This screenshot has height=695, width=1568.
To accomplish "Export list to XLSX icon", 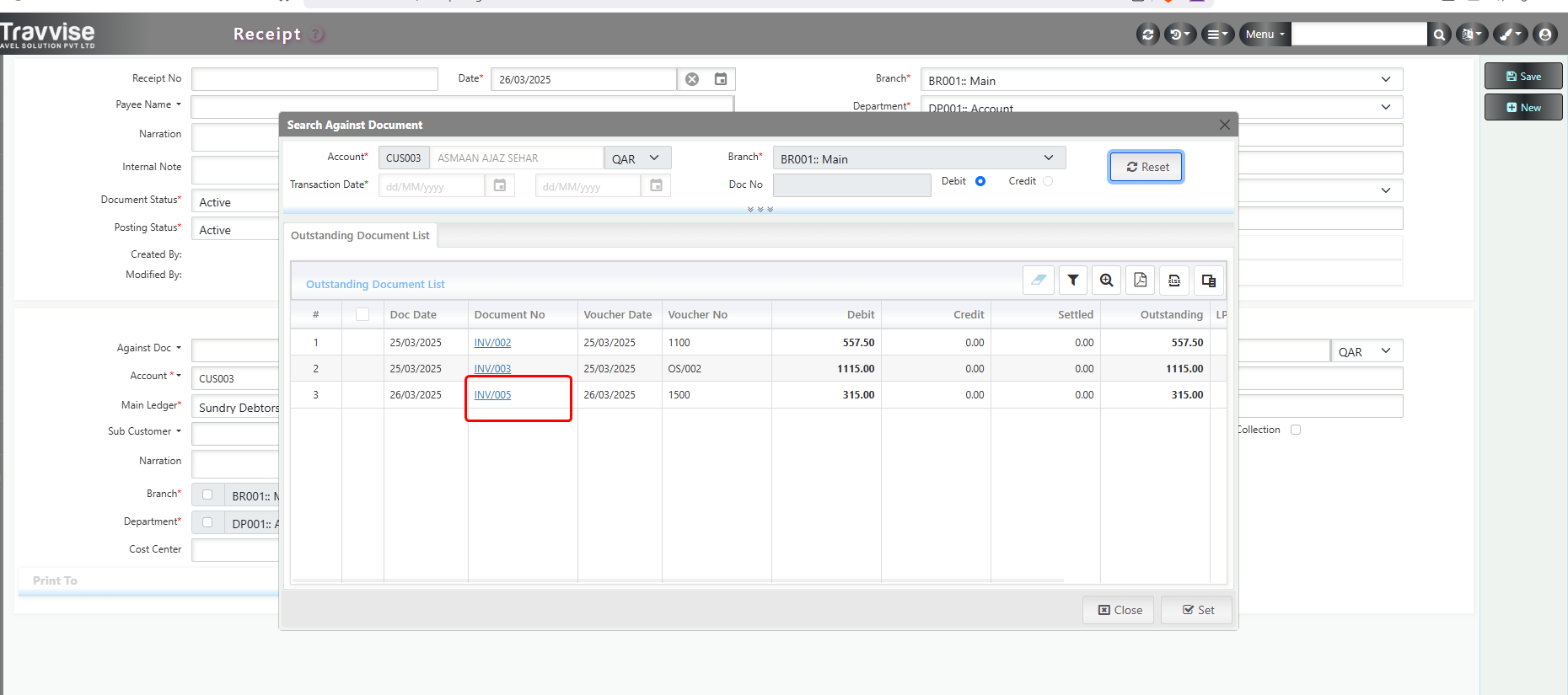I will pyautogui.click(x=1174, y=281).
